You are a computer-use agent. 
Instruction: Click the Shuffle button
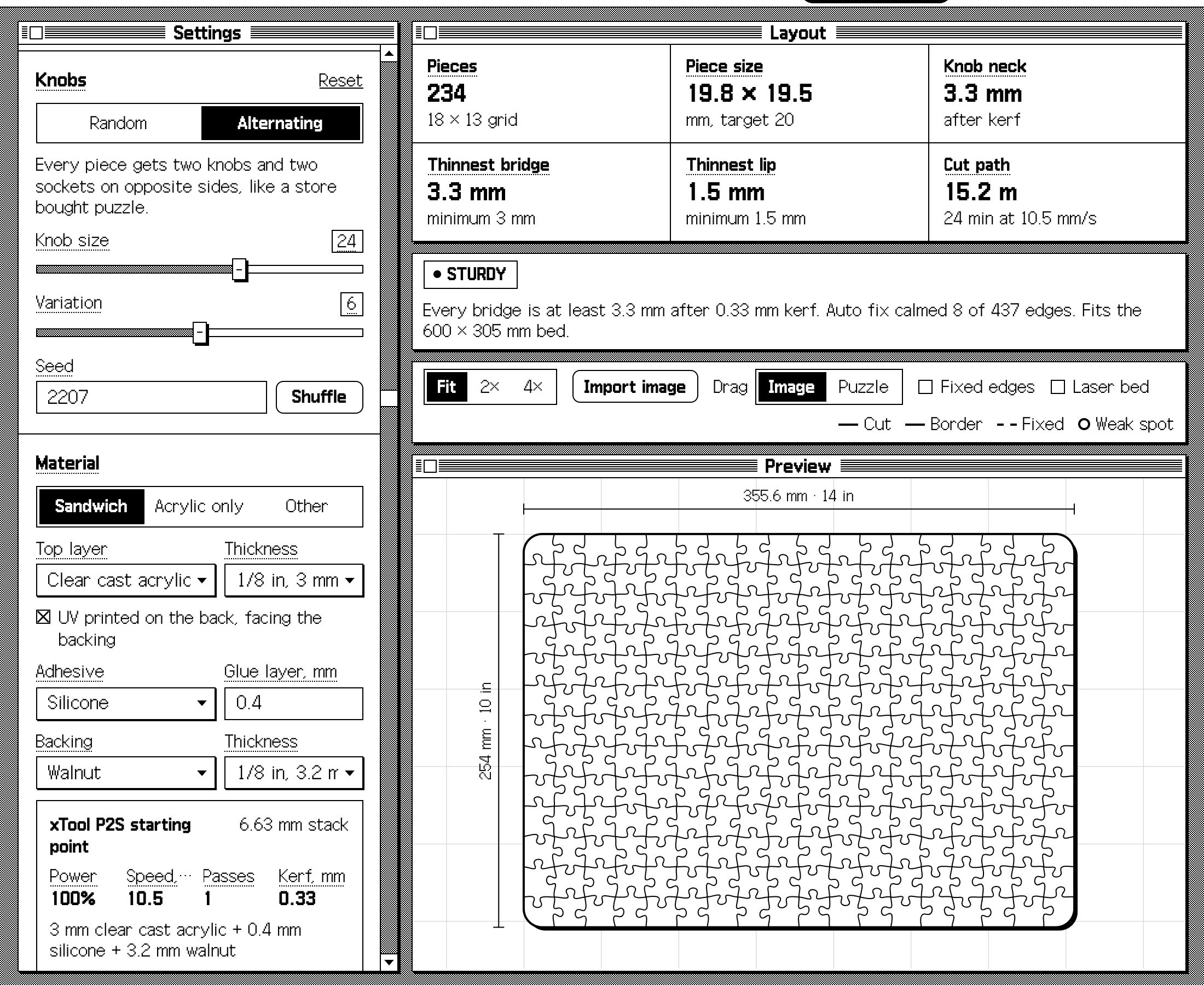[x=320, y=397]
